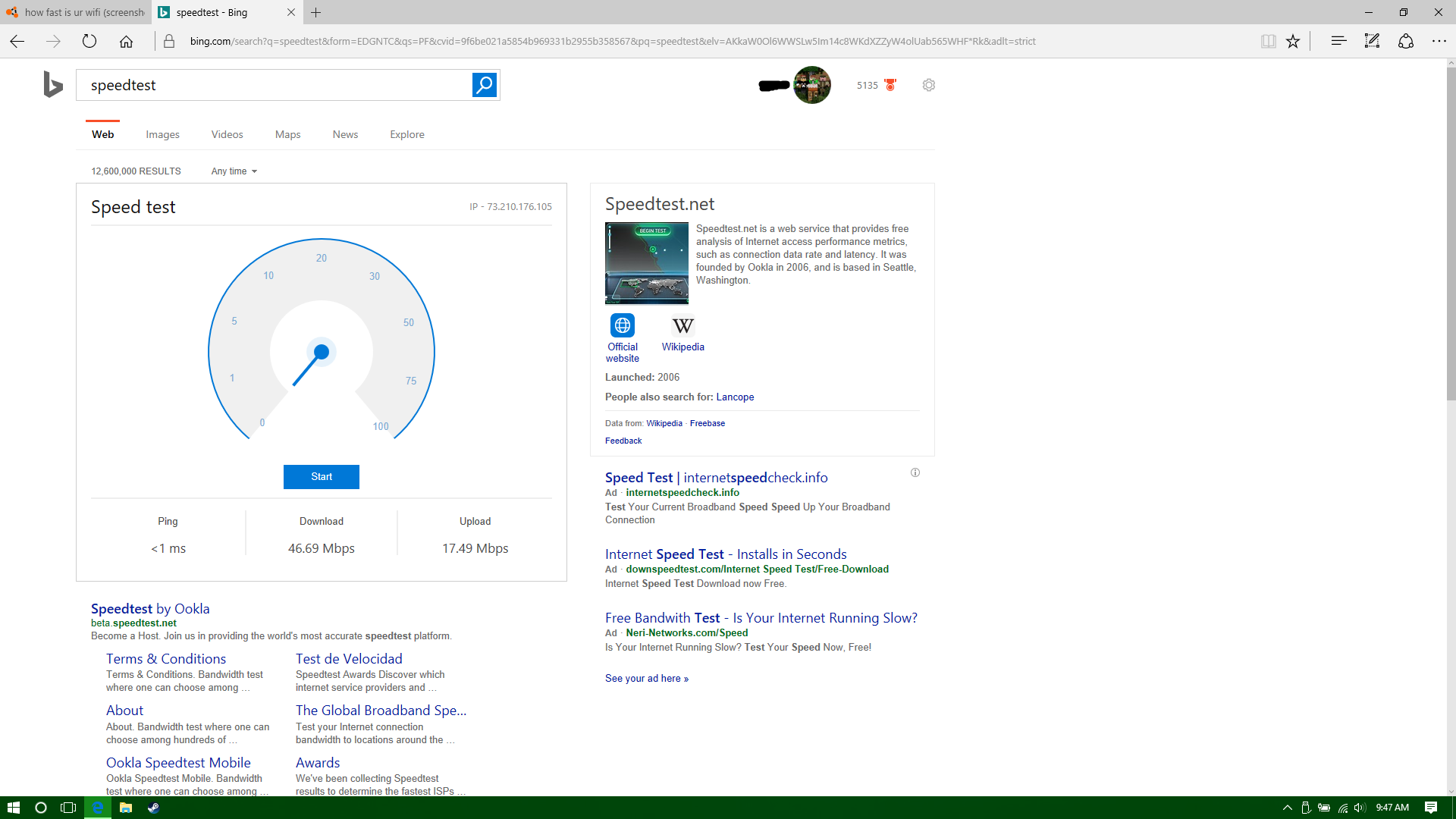Open a new browser tab
This screenshot has width=1456, height=819.
tap(316, 12)
